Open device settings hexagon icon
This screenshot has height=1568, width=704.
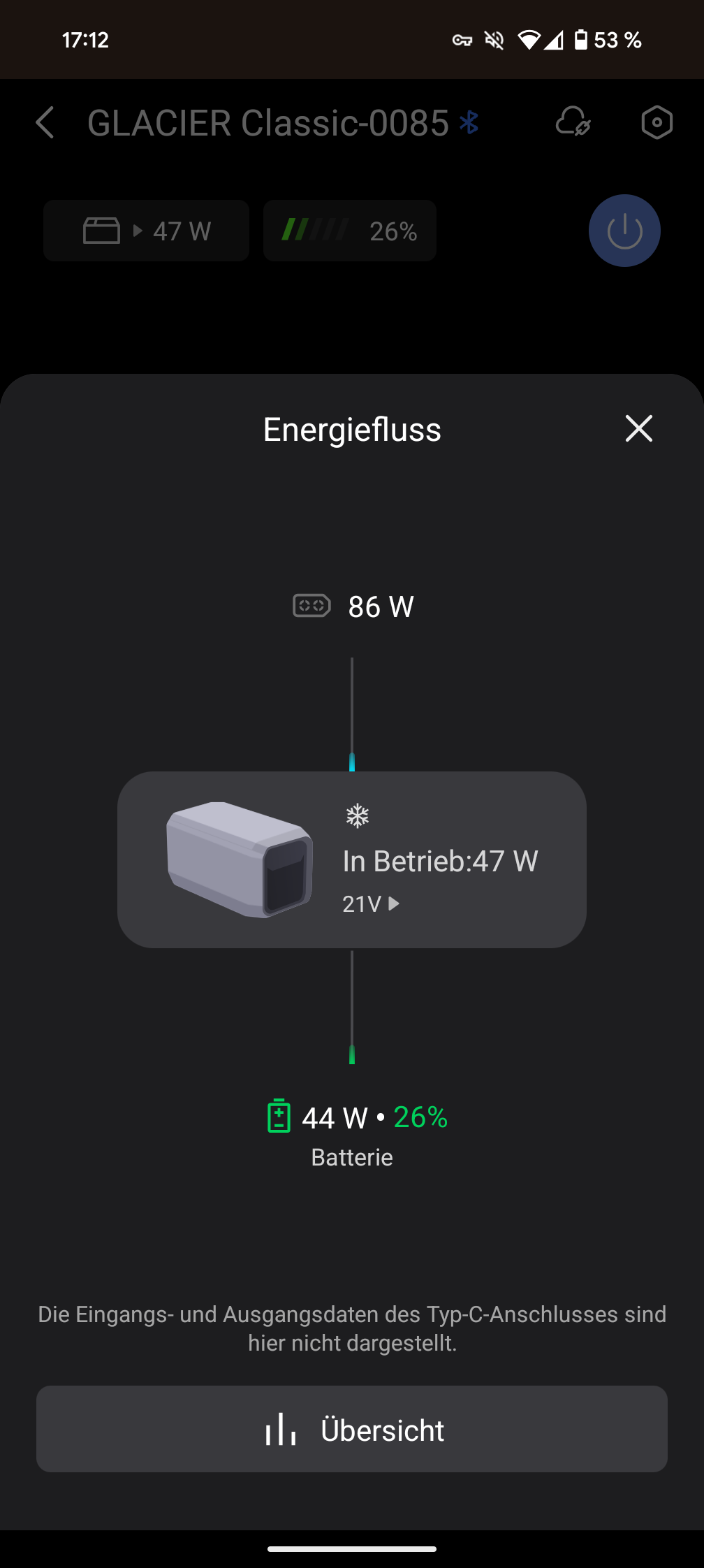pos(657,123)
